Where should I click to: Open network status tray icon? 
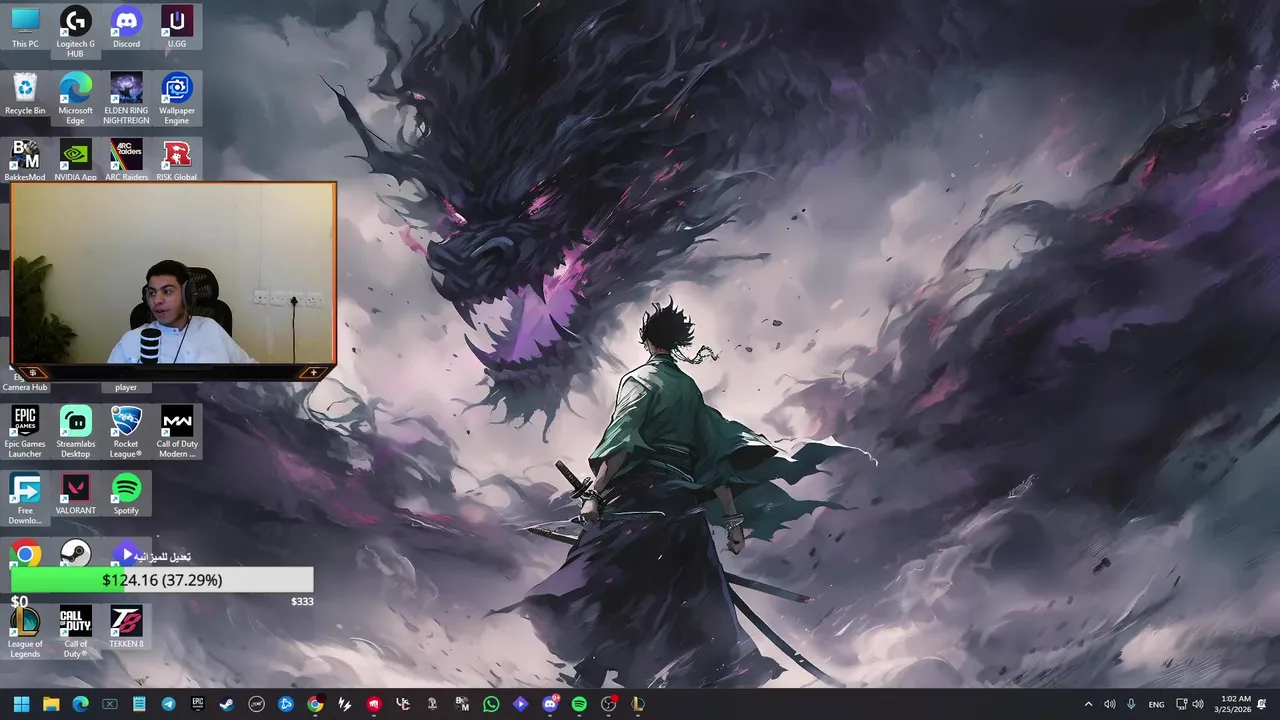pyautogui.click(x=1181, y=704)
